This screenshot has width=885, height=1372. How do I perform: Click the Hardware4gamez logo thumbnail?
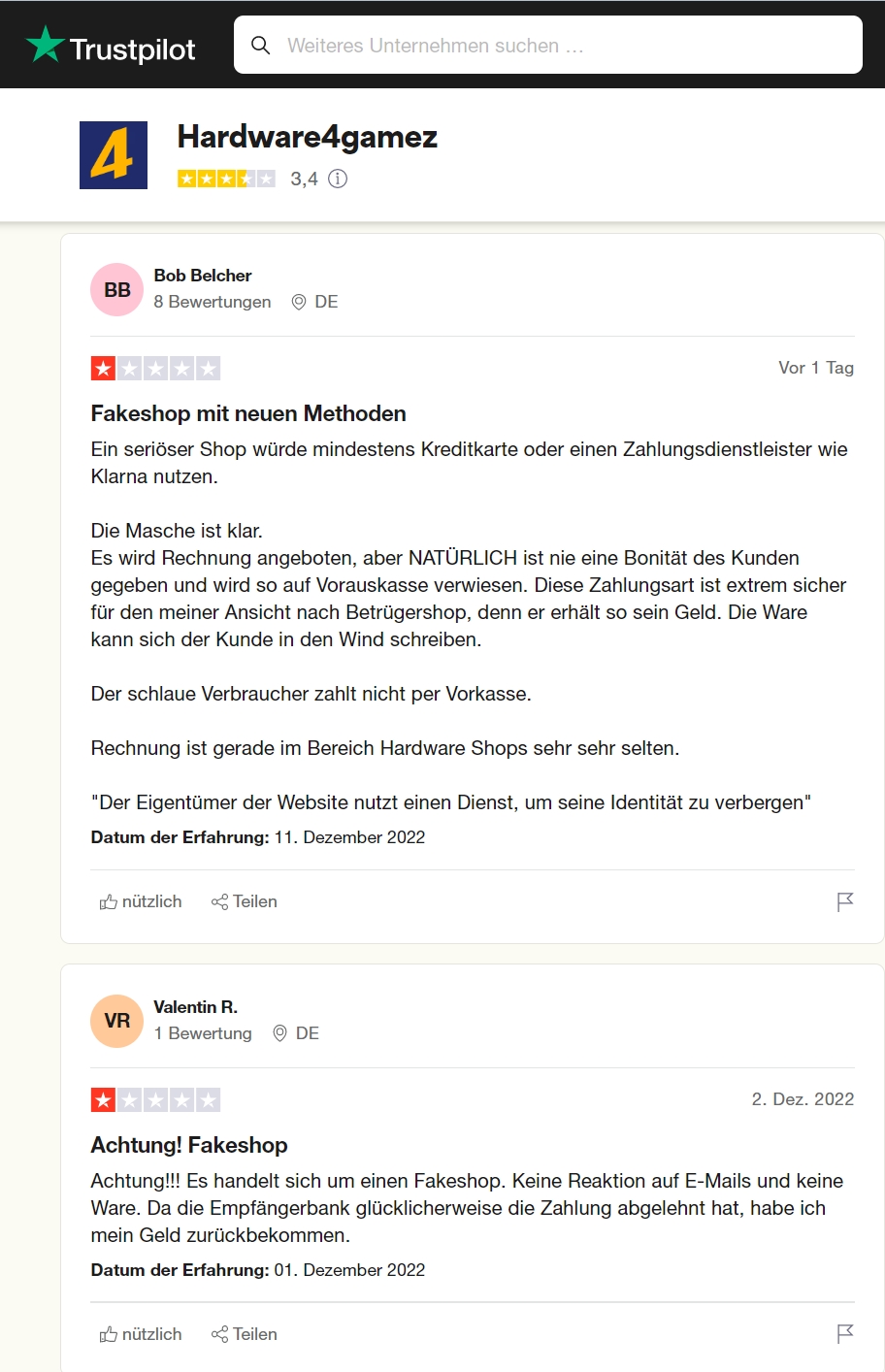pos(114,155)
